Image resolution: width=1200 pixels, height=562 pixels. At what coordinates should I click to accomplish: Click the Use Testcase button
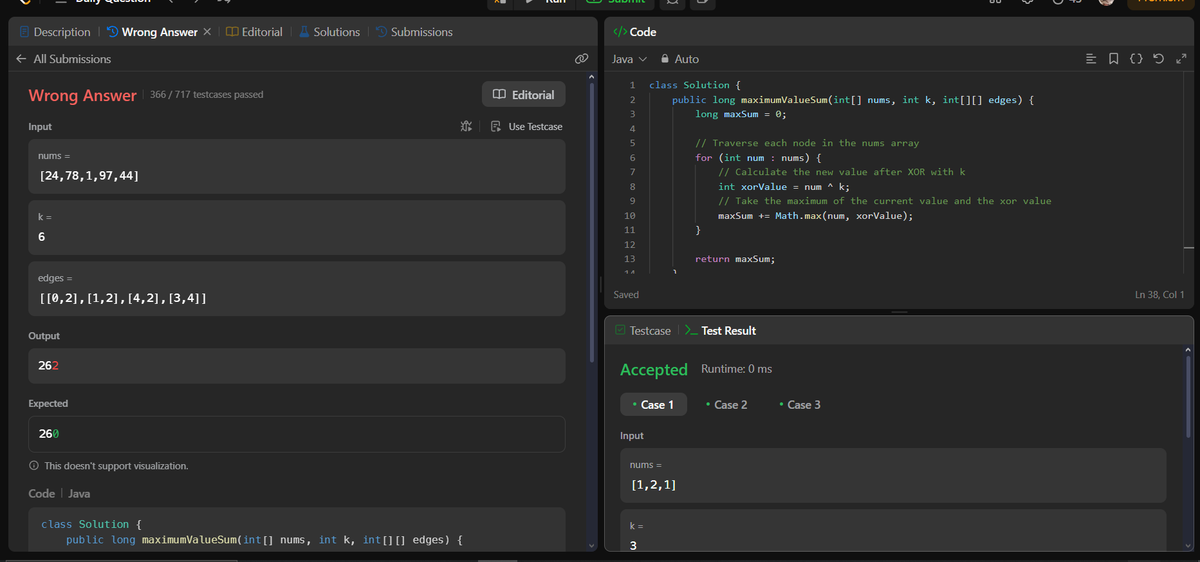tap(527, 126)
